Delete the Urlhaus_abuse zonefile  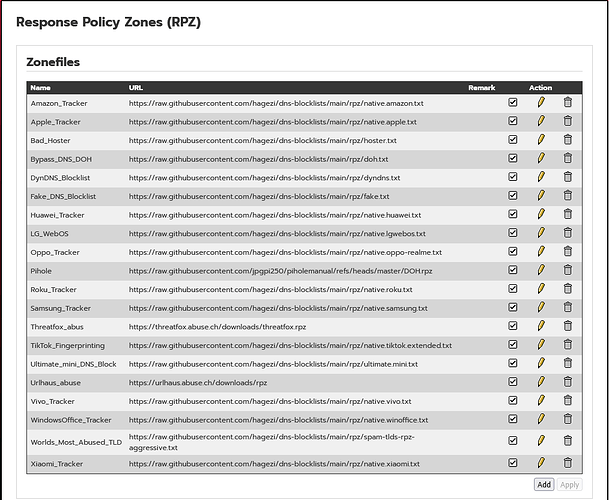pyautogui.click(x=567, y=382)
